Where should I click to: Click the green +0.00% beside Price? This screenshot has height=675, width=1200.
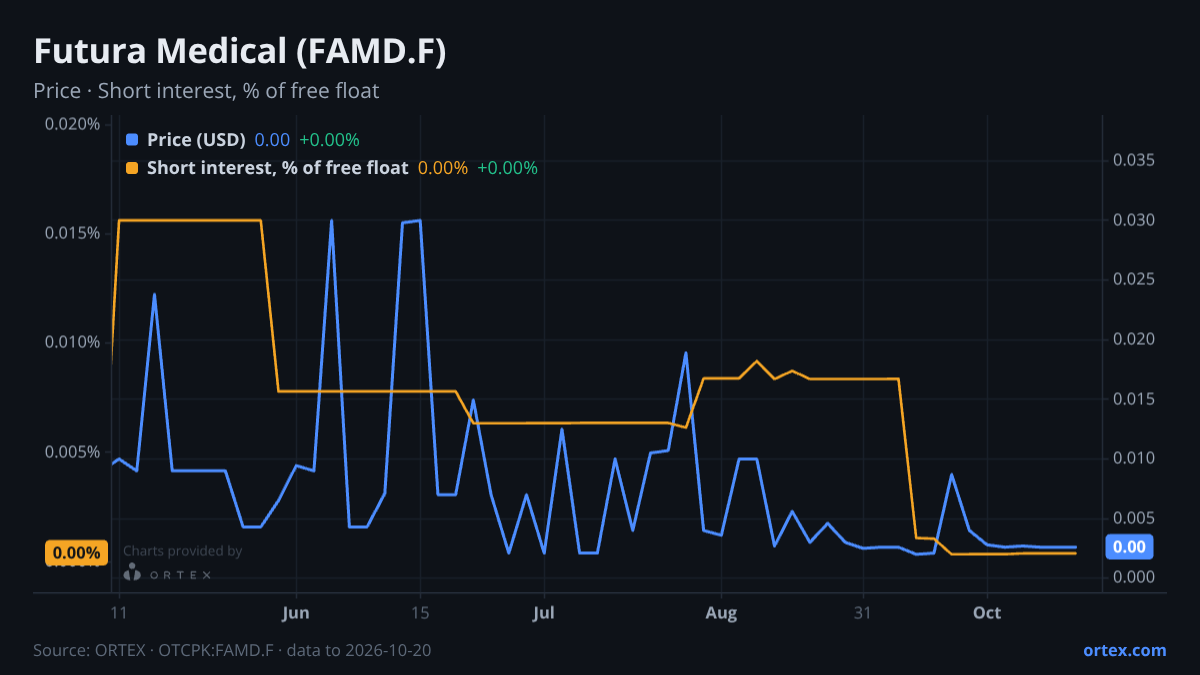329,140
